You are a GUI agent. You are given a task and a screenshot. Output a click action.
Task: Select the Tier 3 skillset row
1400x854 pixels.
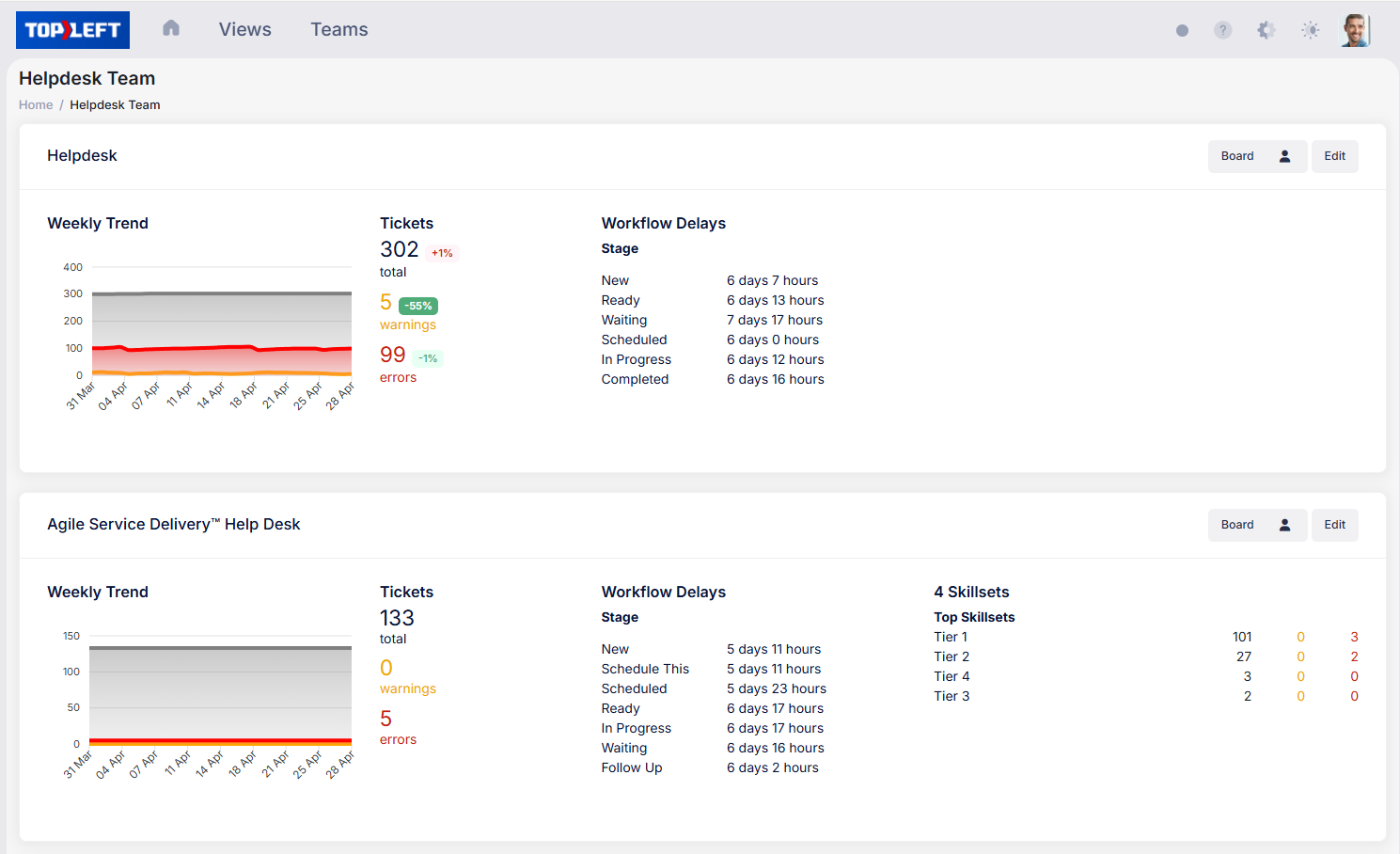pos(1146,696)
